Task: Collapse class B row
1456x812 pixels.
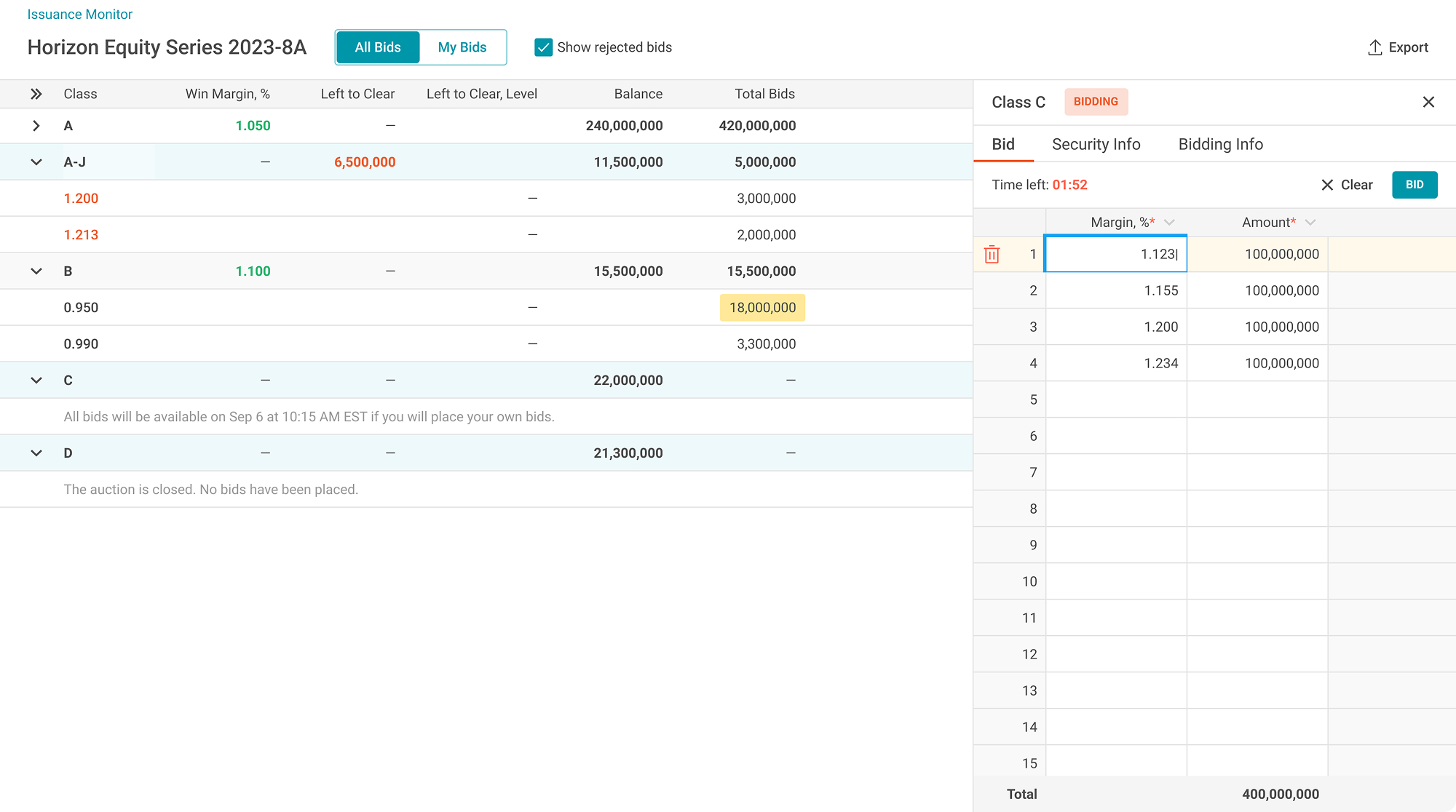Action: point(36,271)
